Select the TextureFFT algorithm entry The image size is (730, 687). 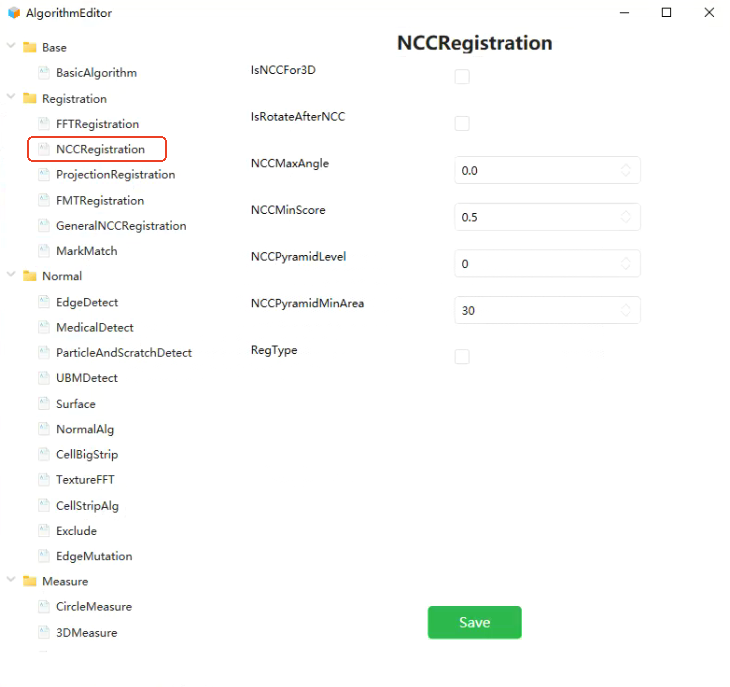click(85, 479)
